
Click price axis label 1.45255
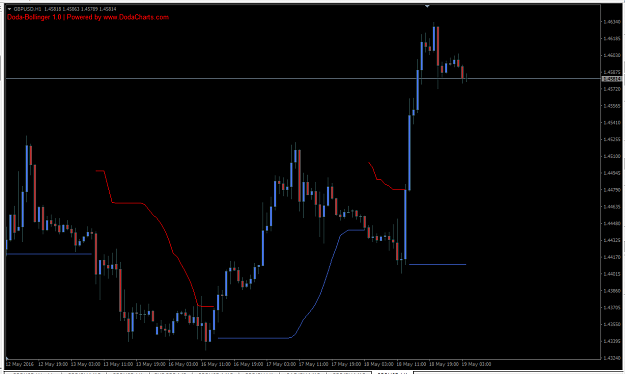(x=613, y=140)
